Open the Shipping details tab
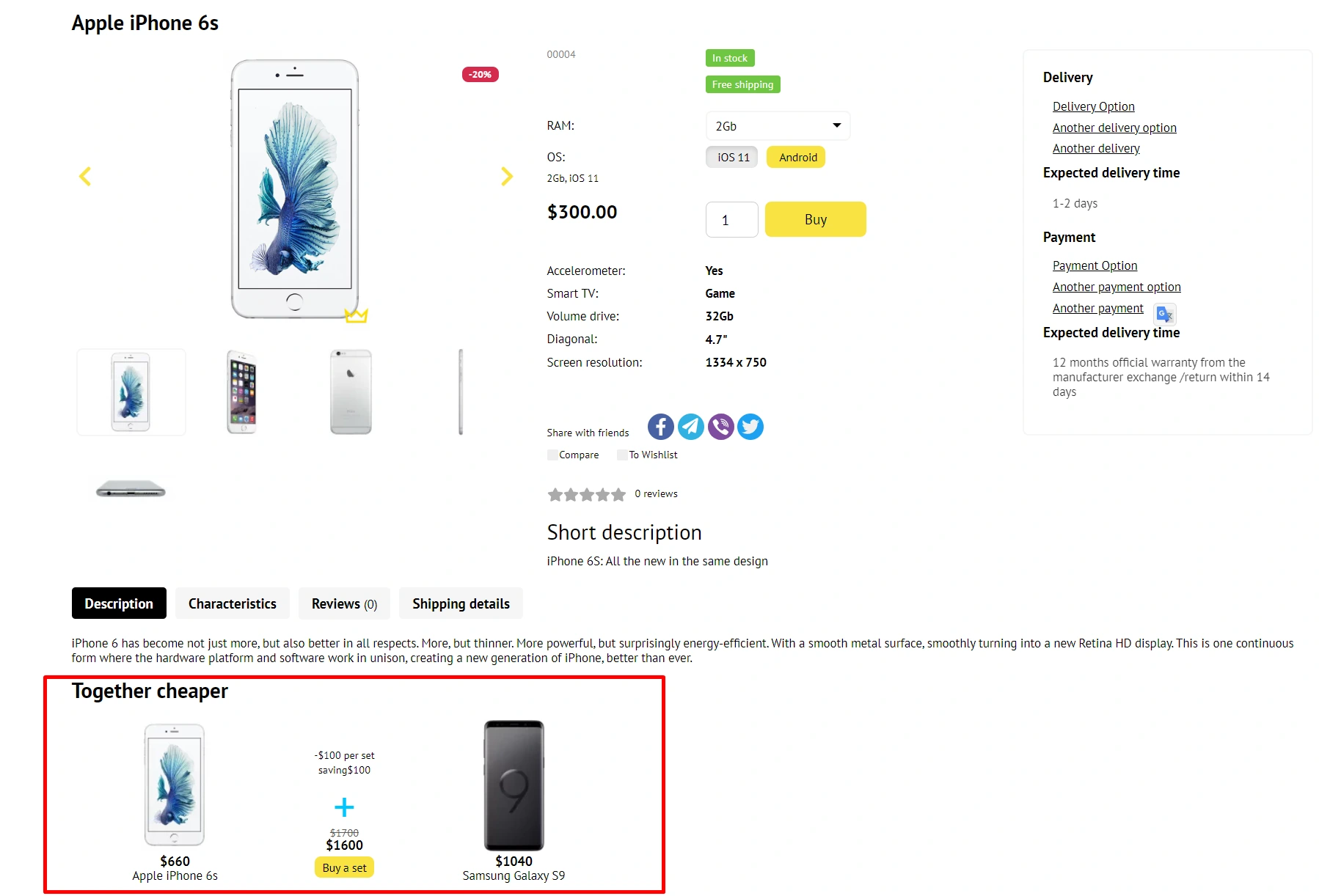This screenshot has width=1319, height=896. coord(461,603)
